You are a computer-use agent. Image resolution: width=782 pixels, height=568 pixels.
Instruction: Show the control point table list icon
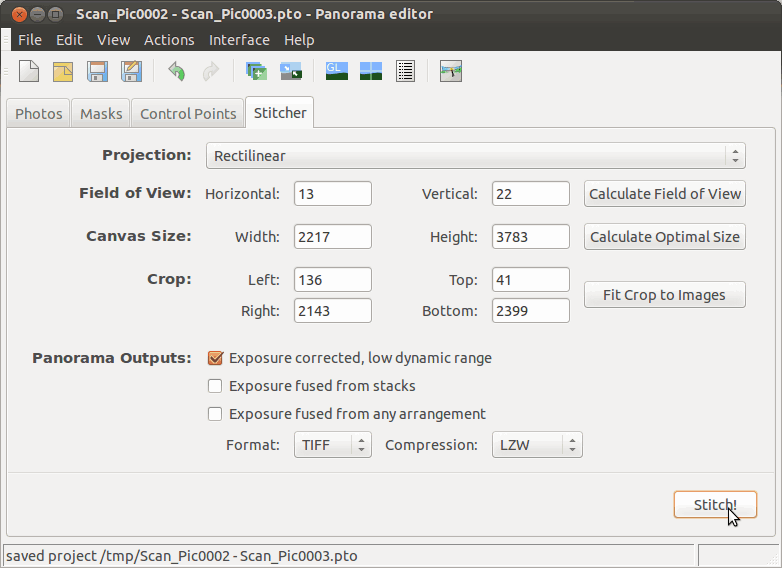tap(405, 71)
